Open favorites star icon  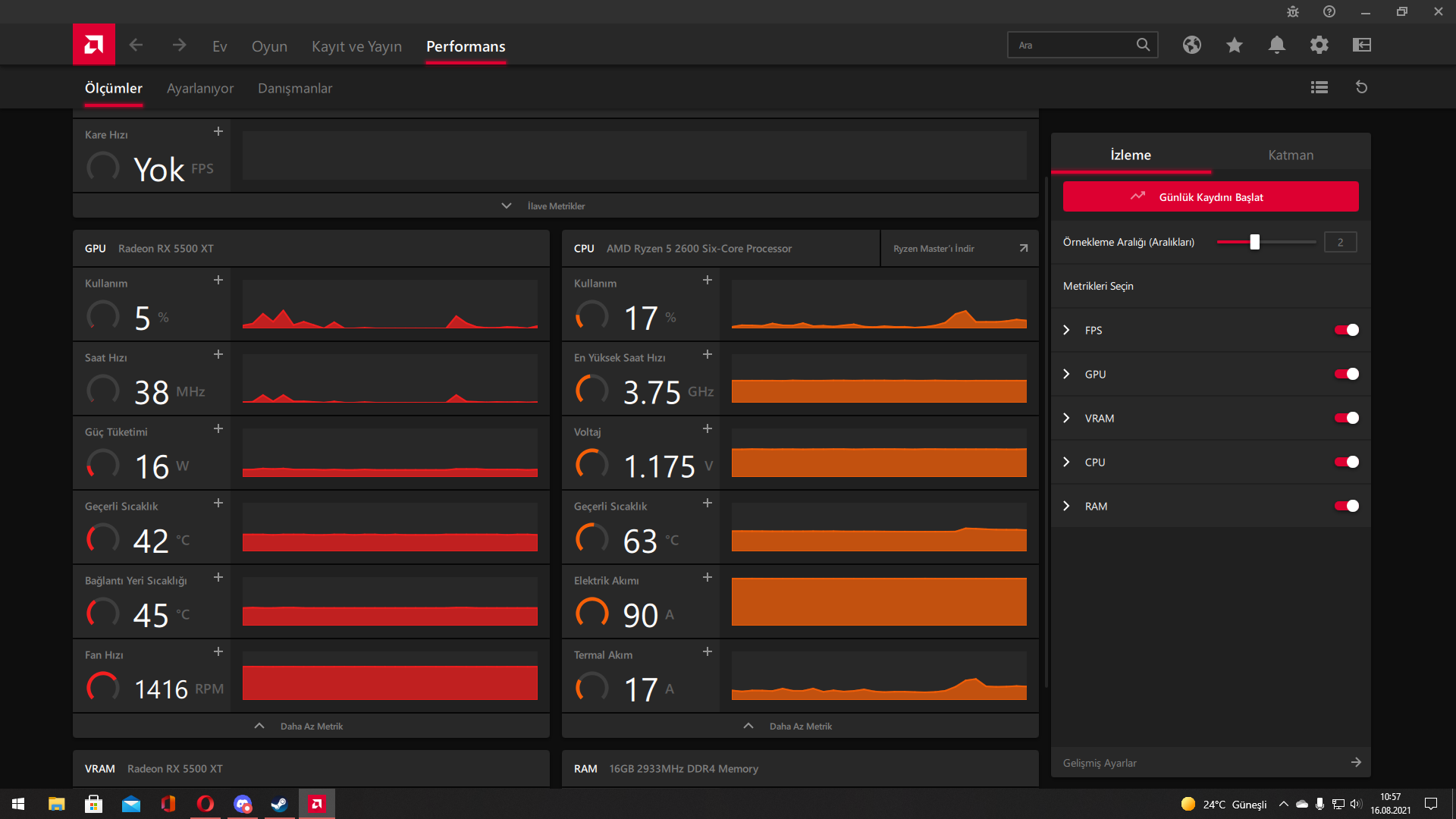1235,45
